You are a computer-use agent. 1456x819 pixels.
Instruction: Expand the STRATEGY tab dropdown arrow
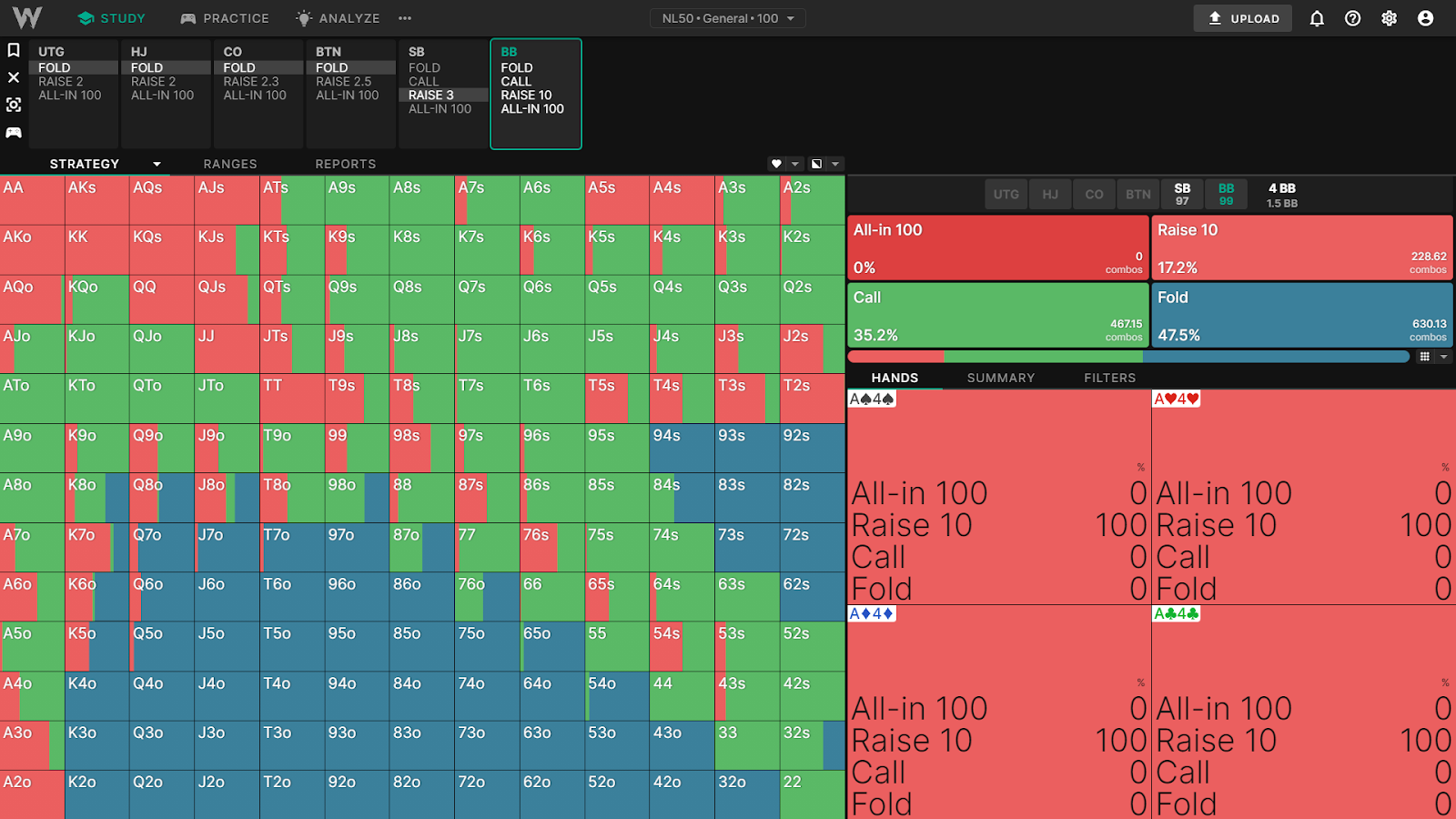tap(157, 164)
